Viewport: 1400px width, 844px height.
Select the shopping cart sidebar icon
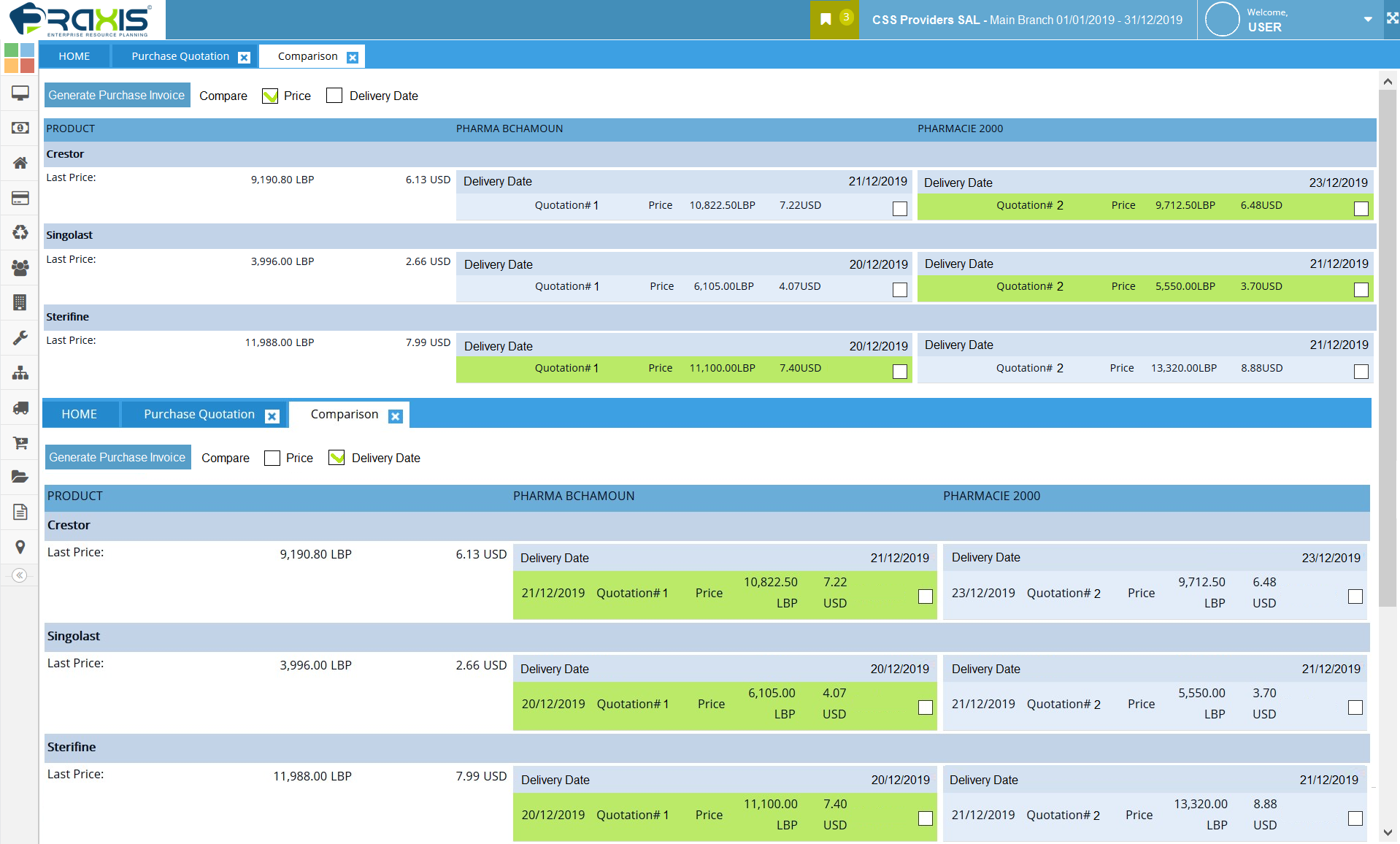tap(20, 442)
